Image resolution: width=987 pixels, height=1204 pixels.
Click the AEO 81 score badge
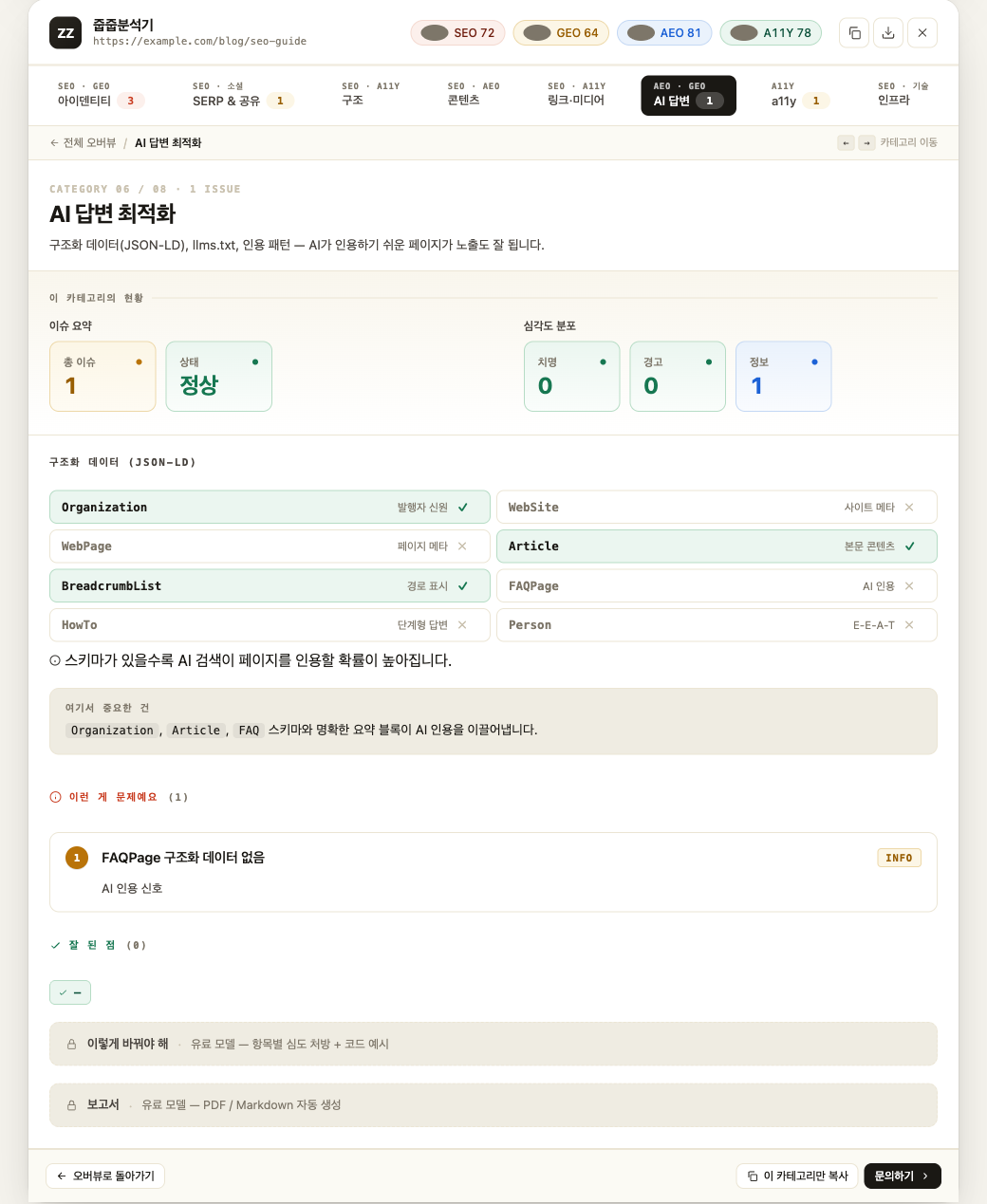[664, 33]
